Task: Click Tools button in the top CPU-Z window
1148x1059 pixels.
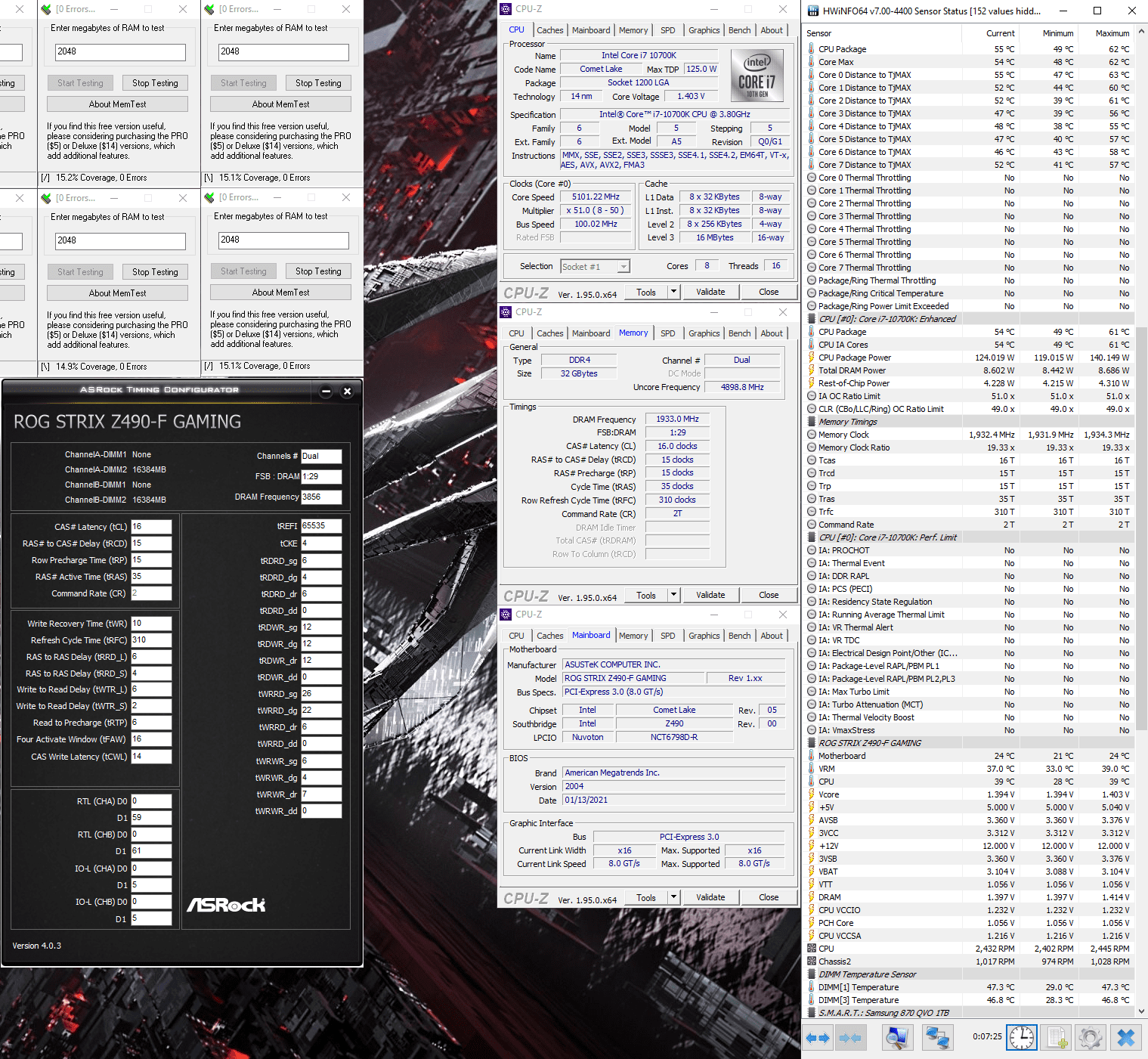Action: pos(646,292)
